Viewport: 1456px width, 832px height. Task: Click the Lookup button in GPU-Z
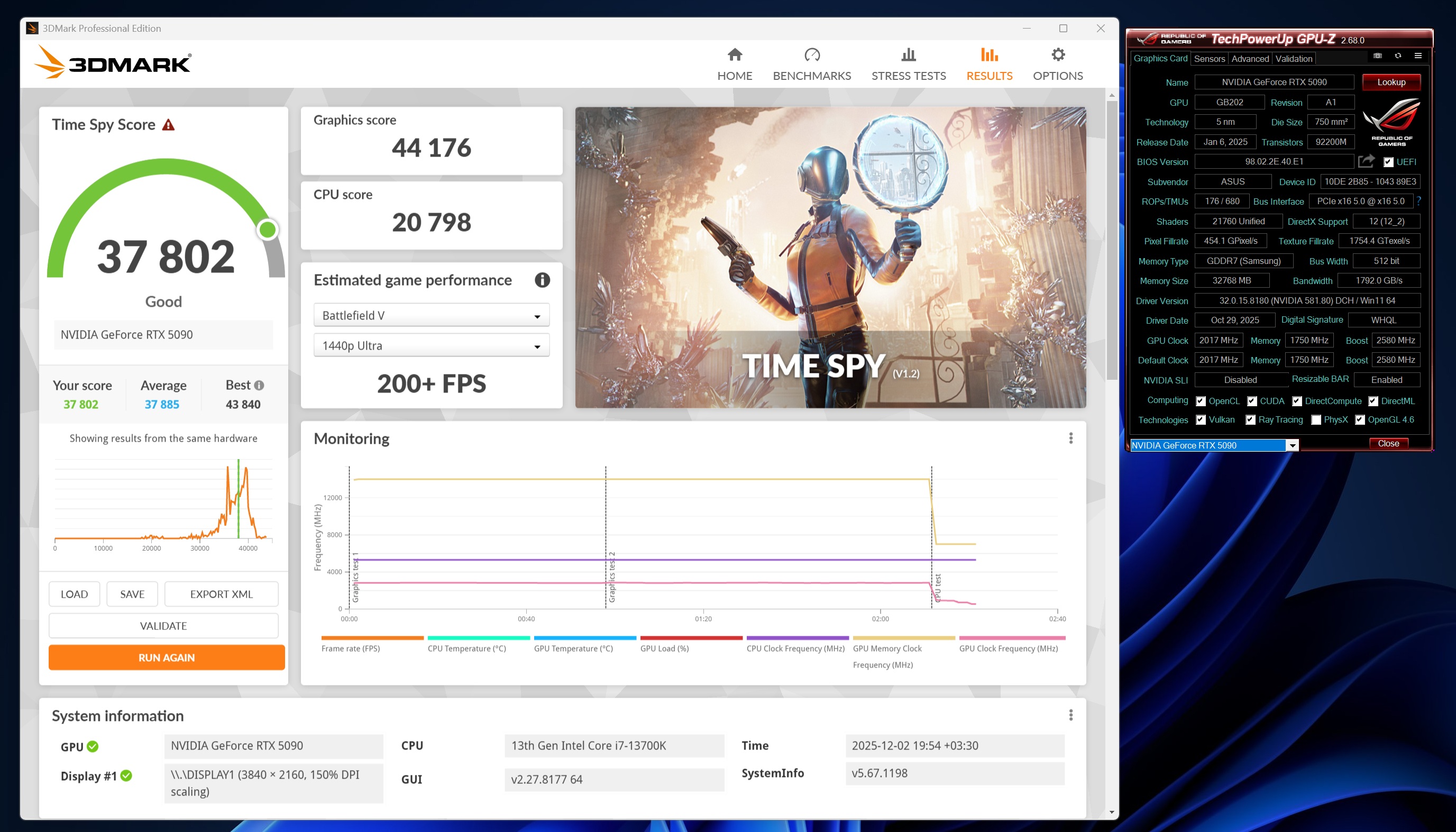point(1390,83)
